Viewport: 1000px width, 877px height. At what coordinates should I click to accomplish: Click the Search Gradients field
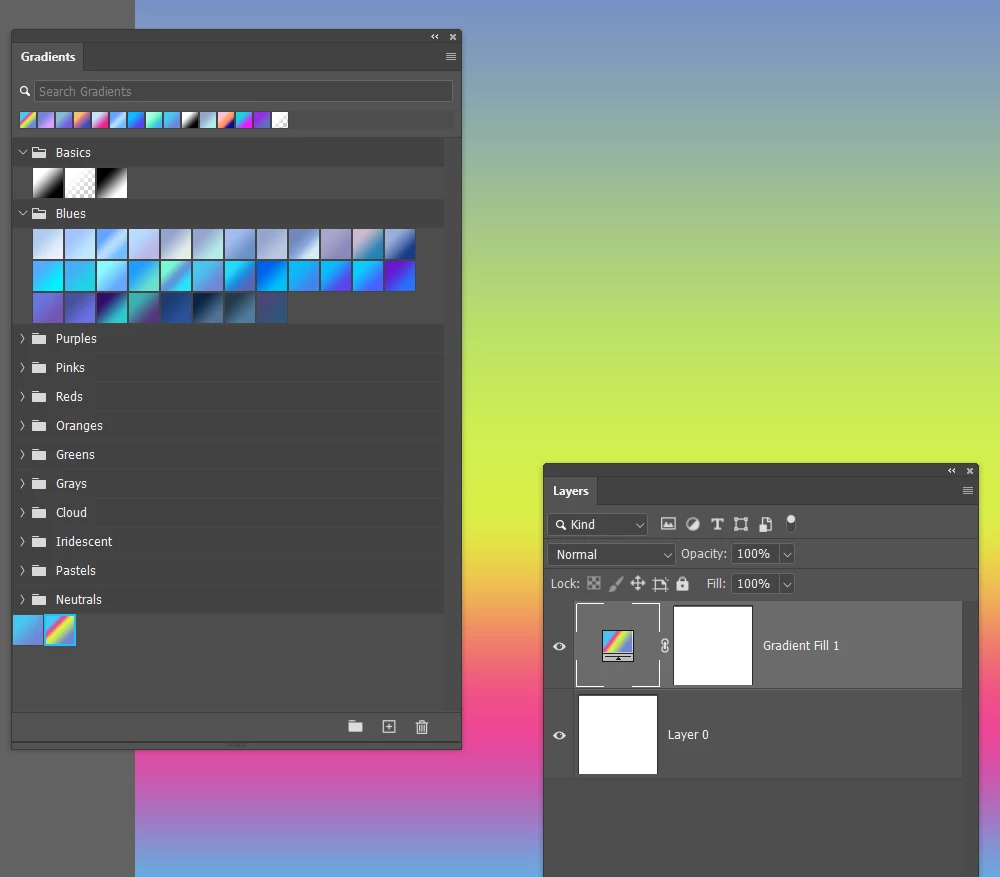tap(244, 91)
